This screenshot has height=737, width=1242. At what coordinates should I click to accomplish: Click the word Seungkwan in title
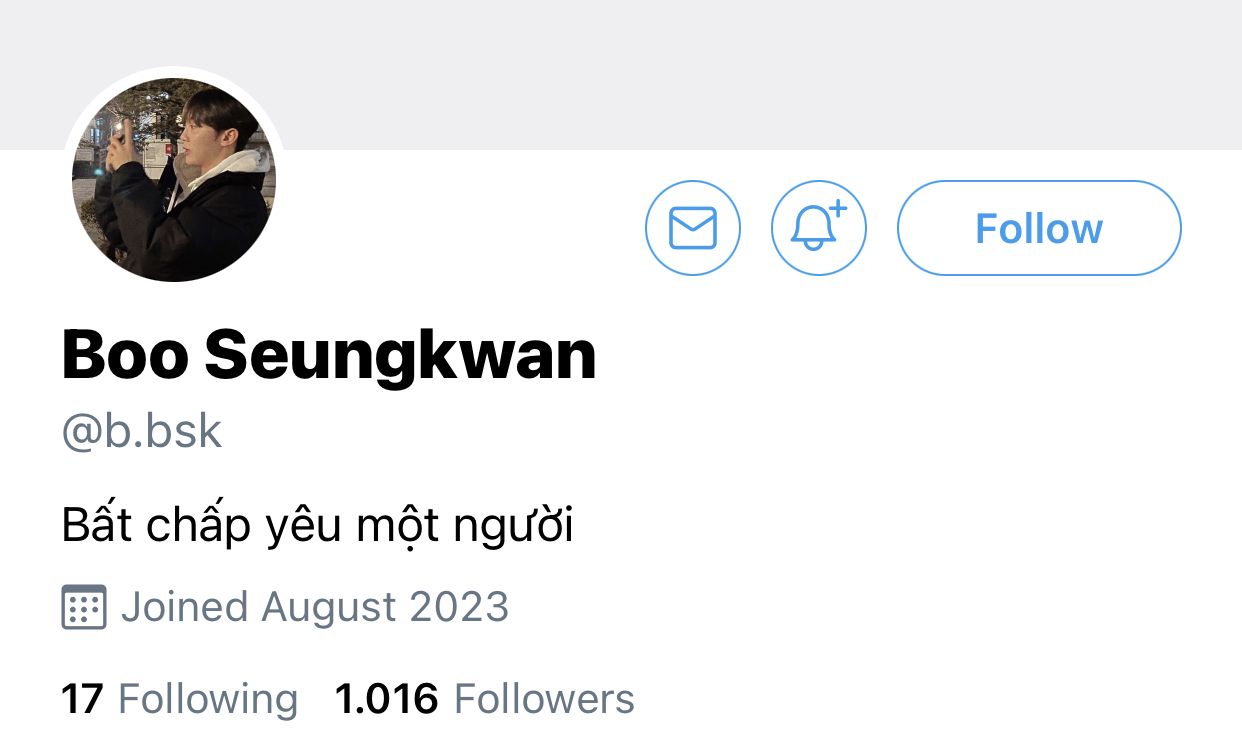[x=401, y=357]
